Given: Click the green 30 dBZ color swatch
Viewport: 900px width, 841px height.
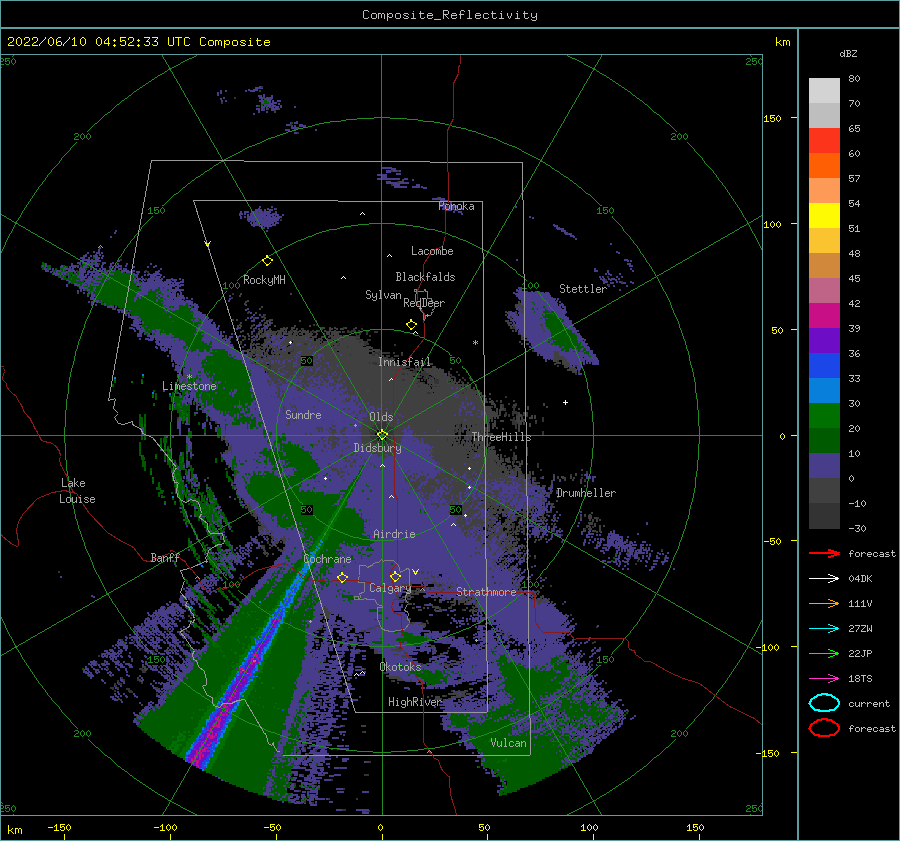Looking at the screenshot, I should pos(824,415).
